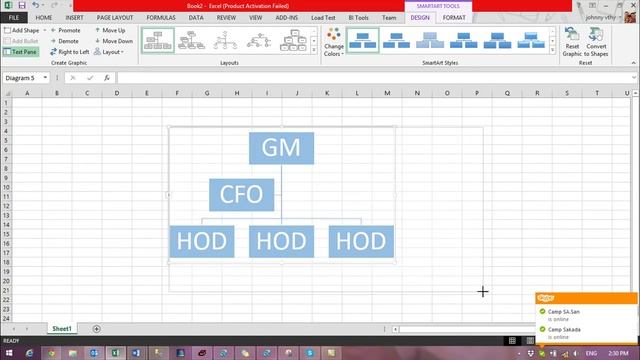Open the Name Box dropdown arrow

click(x=45, y=78)
